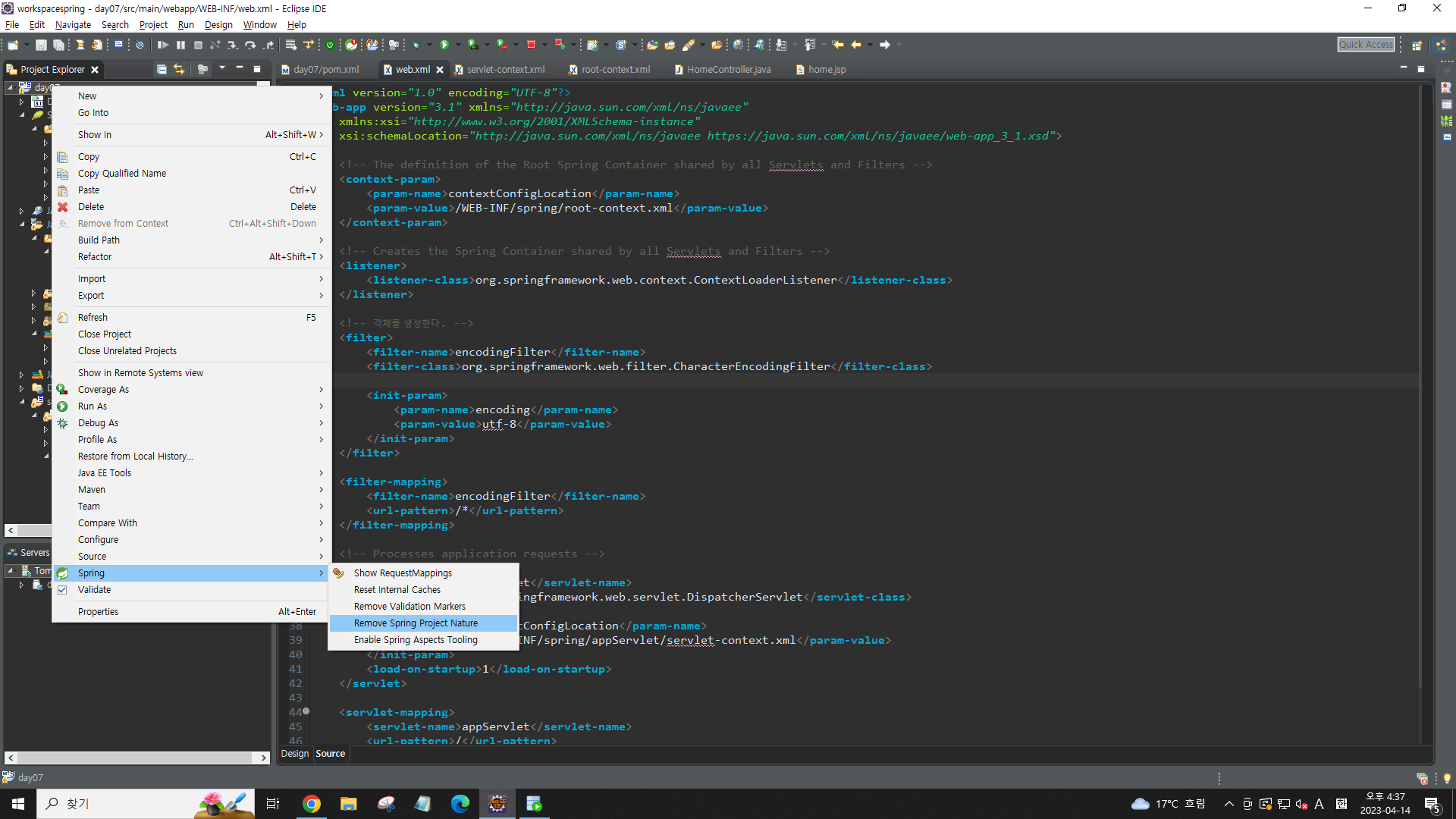Click the Coverage launch icon
The image size is (1456, 819).
473,45
